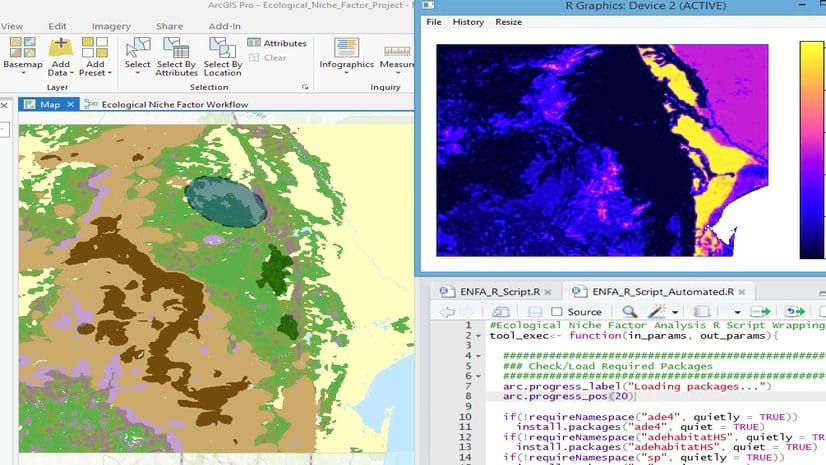The height and width of the screenshot is (465, 826).
Task: Click the dark green patch on the map
Action: (x=276, y=269)
